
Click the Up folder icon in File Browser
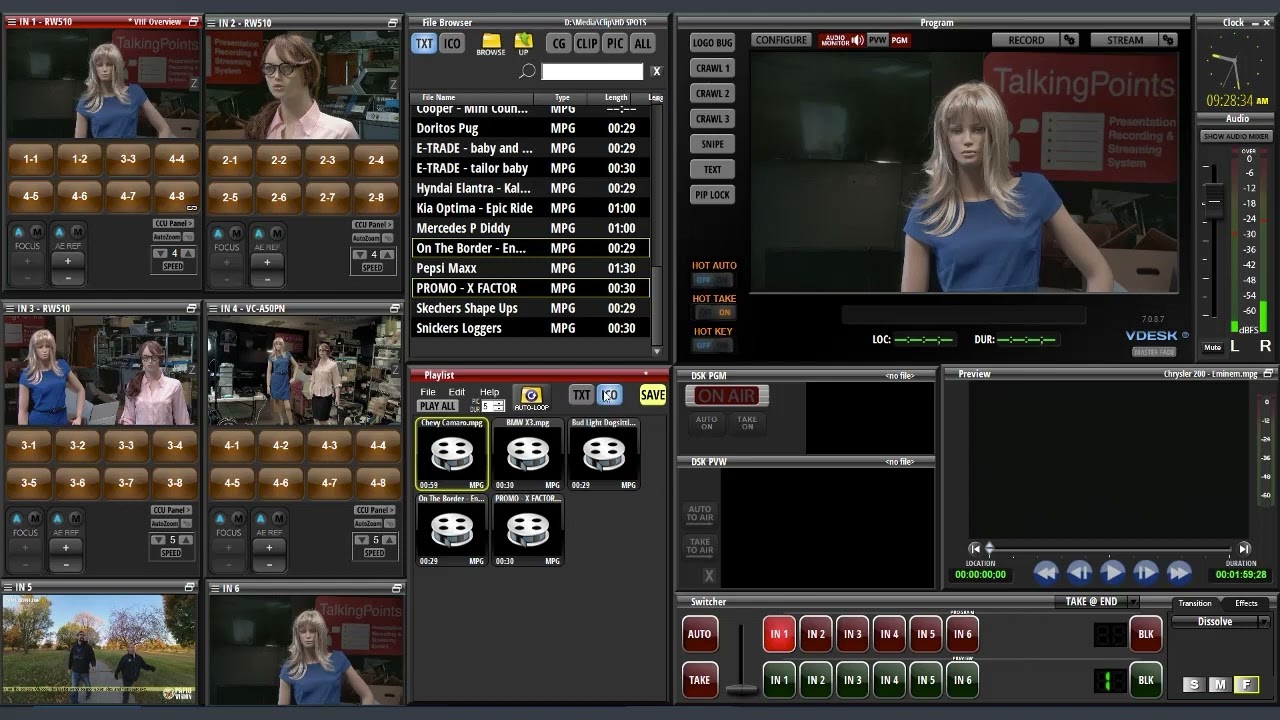tap(523, 44)
